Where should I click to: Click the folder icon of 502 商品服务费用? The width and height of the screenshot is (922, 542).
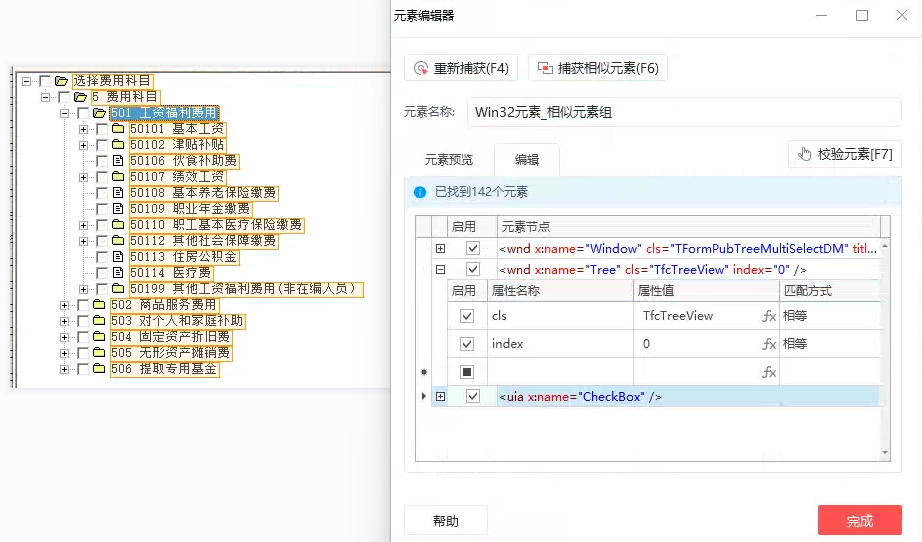pyautogui.click(x=99, y=305)
